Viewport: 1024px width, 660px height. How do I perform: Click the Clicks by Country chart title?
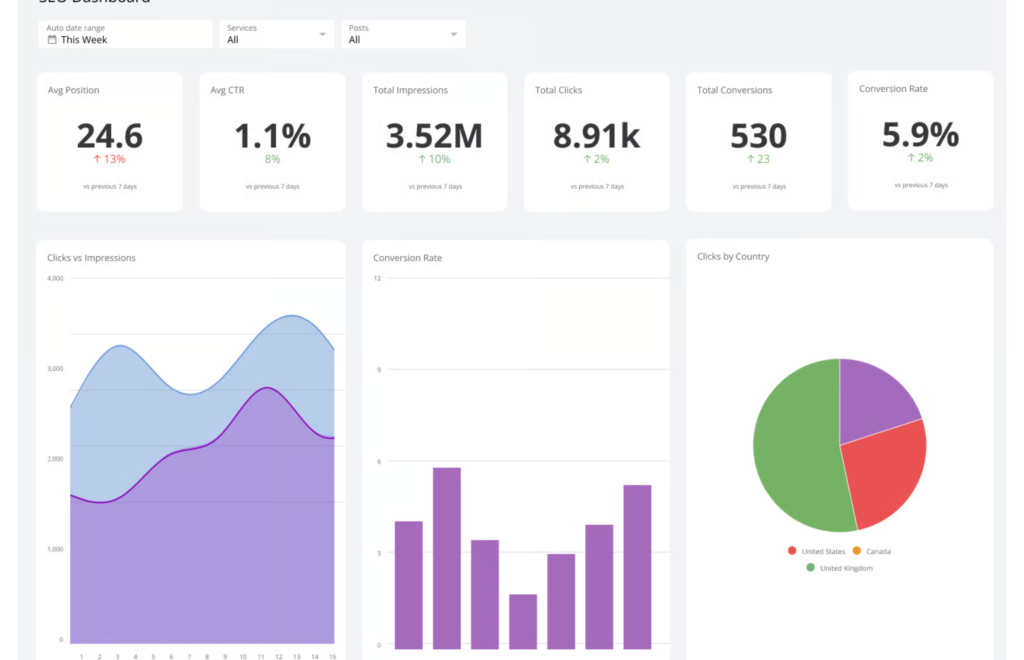[x=733, y=257]
